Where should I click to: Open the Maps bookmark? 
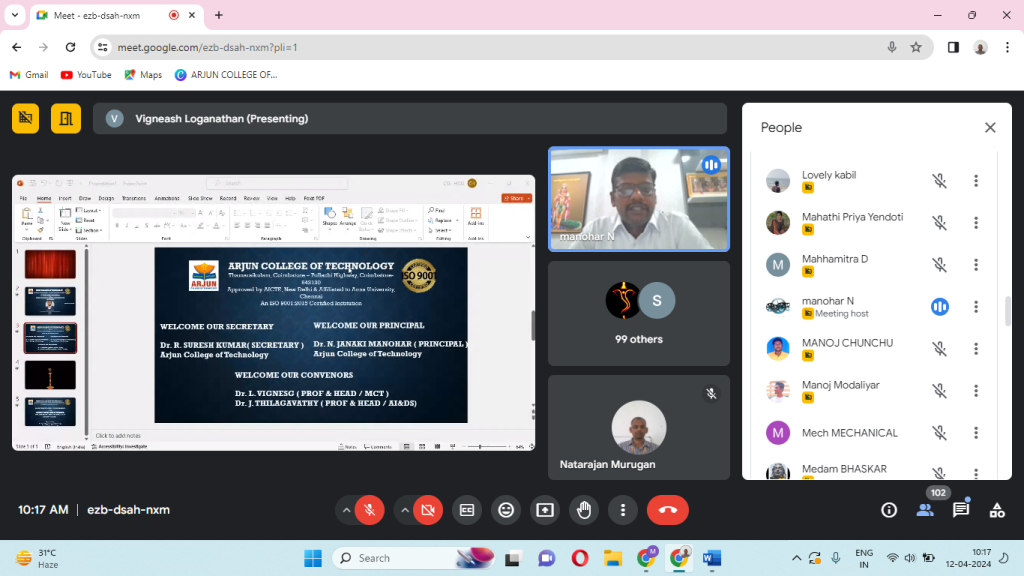(x=143, y=75)
